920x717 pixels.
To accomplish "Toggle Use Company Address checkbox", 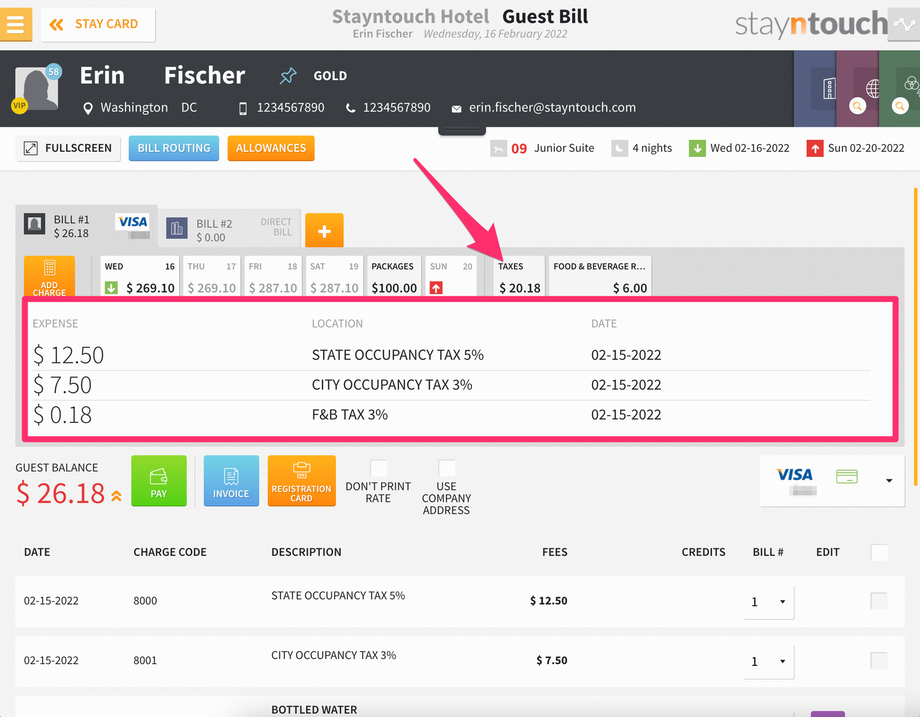I will click(447, 468).
